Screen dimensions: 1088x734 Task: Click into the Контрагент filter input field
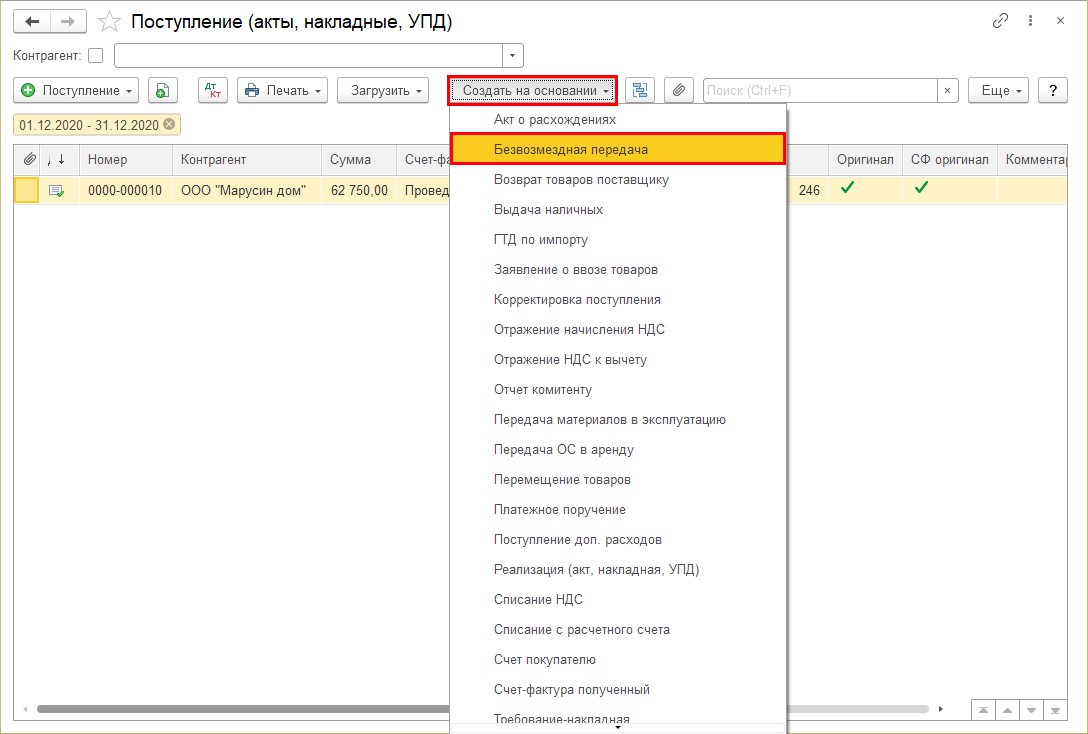click(308, 56)
